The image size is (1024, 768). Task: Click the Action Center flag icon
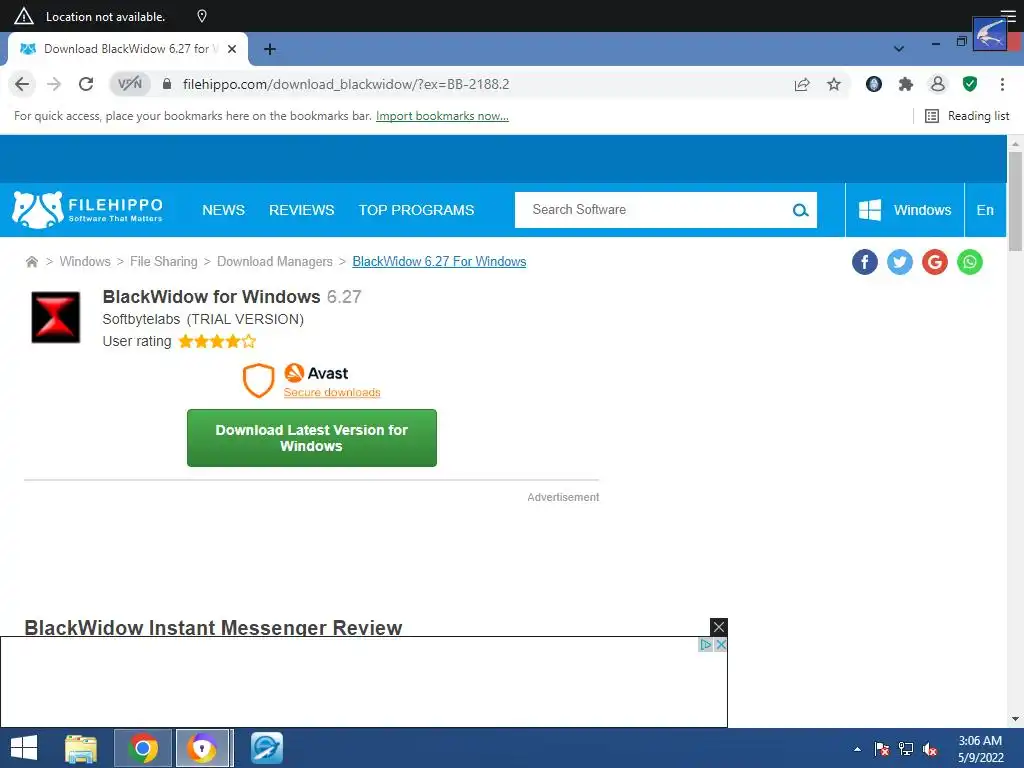pos(882,749)
